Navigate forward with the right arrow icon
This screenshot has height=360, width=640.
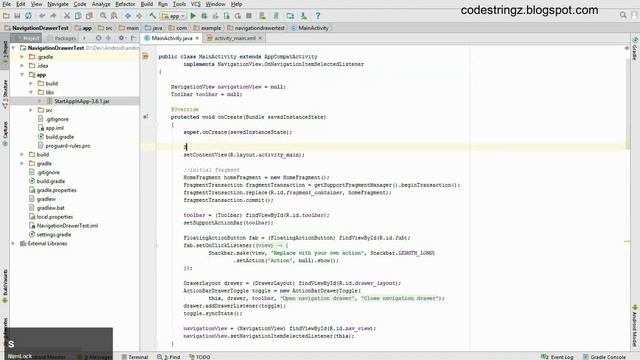[x=139, y=16]
